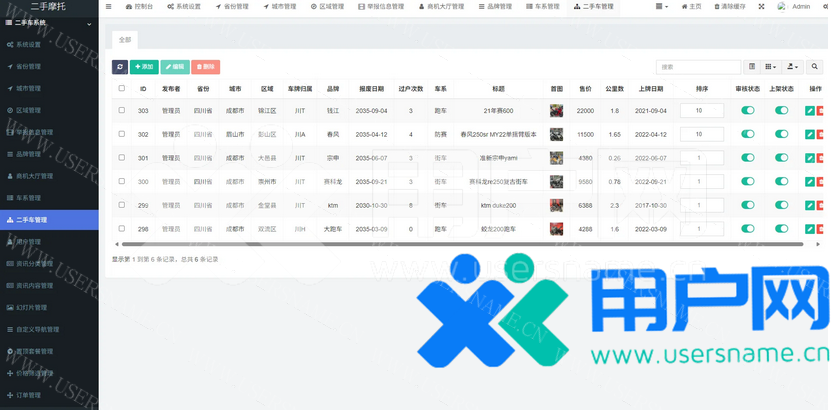Check the checkbox for row ID 302
Screen dimensions: 832x410
click(x=122, y=134)
